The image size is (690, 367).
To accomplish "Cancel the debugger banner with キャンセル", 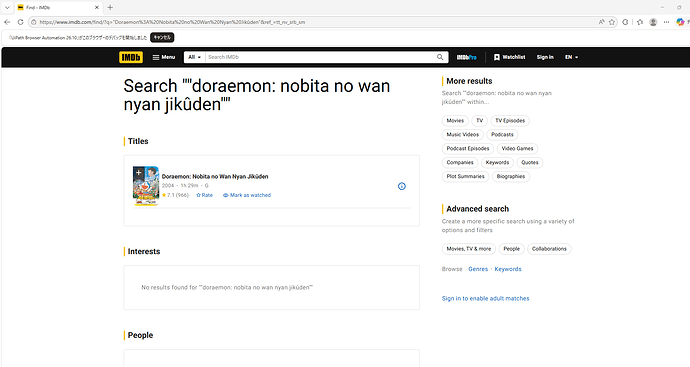I will point(162,37).
